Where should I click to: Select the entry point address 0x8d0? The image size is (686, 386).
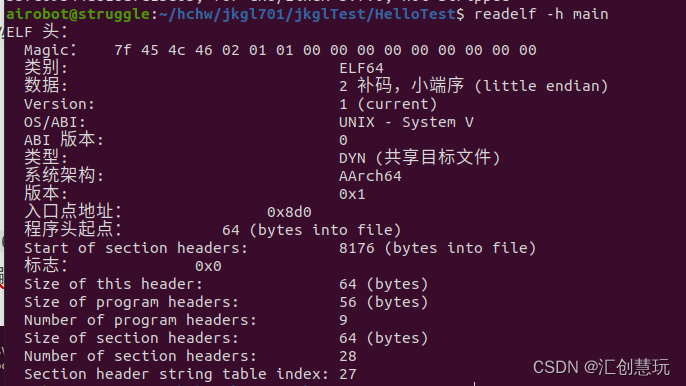[x=289, y=212]
